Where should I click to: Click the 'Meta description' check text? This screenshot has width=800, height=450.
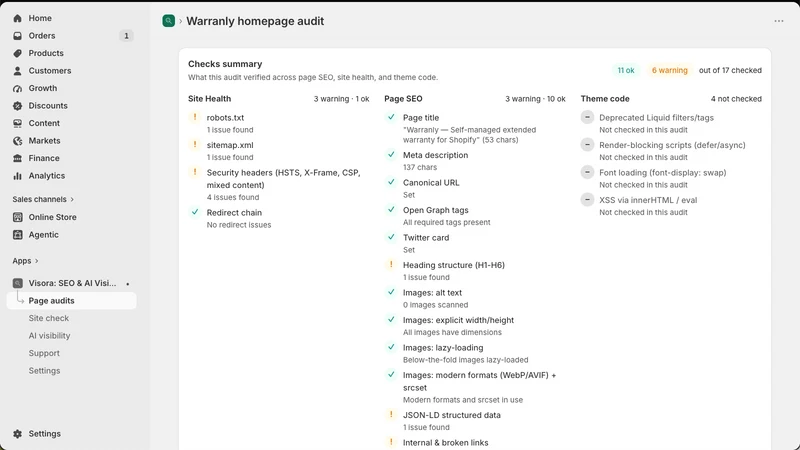435,155
